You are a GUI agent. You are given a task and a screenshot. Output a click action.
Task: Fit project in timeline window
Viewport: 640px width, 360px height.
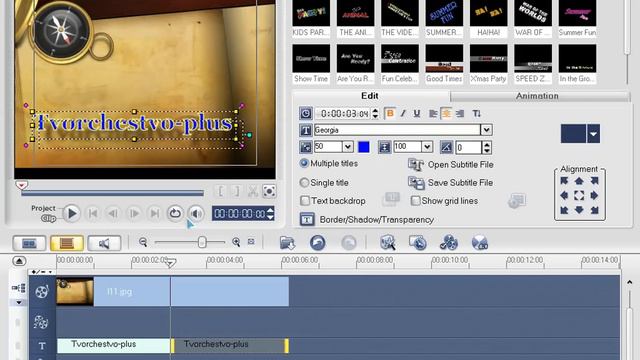click(251, 242)
